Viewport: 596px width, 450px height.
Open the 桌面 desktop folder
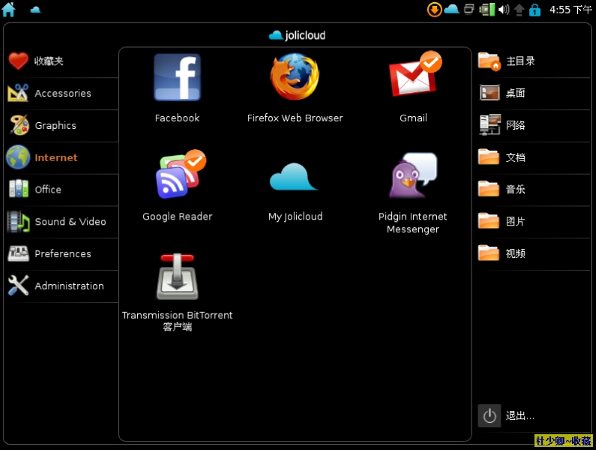[533, 93]
